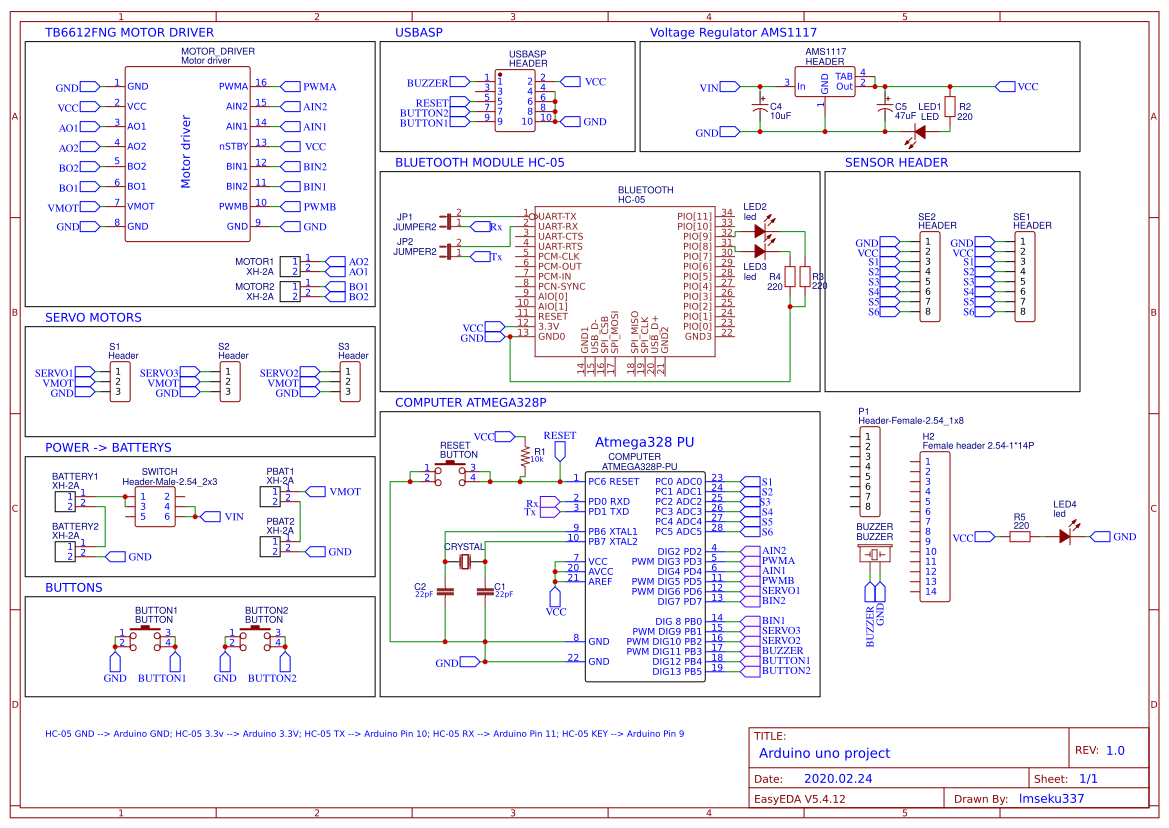Expand the P1 Header-Female 1x8 pins
This screenshot has height=828, width=1169.
(x=872, y=472)
